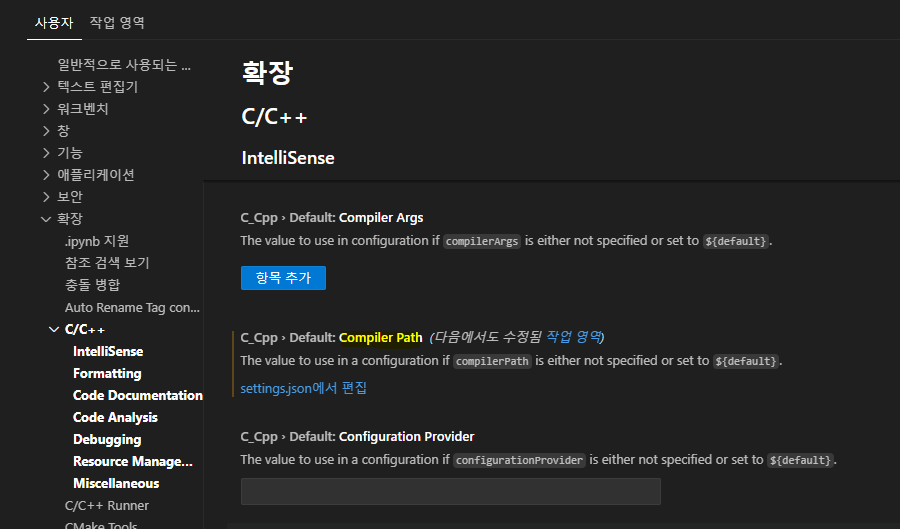
Task: Select 보안 in settings tree
Action: tap(70, 197)
